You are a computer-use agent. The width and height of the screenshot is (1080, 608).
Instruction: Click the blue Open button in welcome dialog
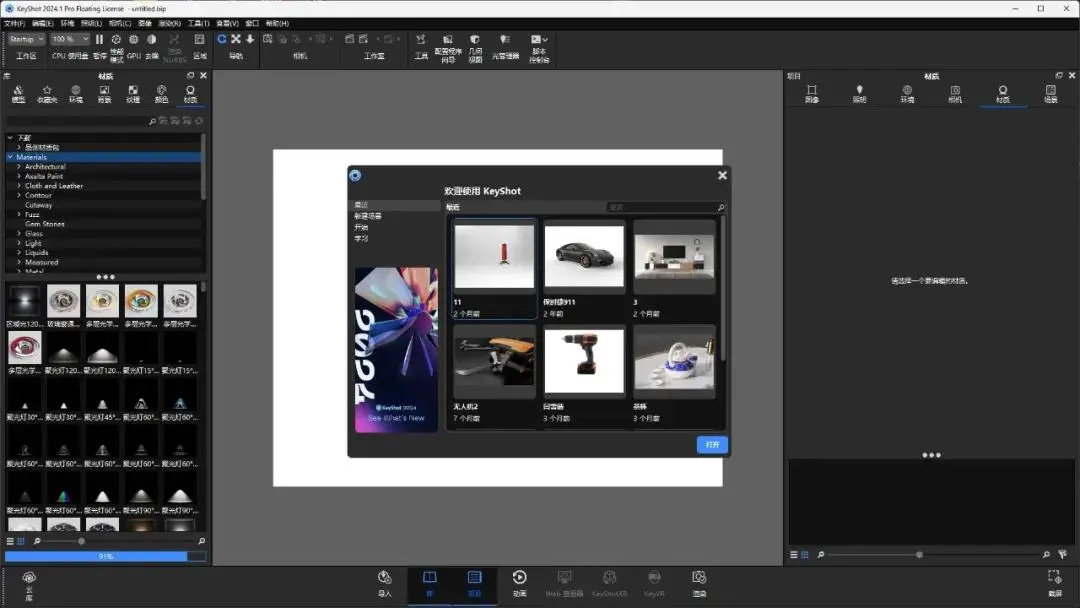(x=712, y=445)
